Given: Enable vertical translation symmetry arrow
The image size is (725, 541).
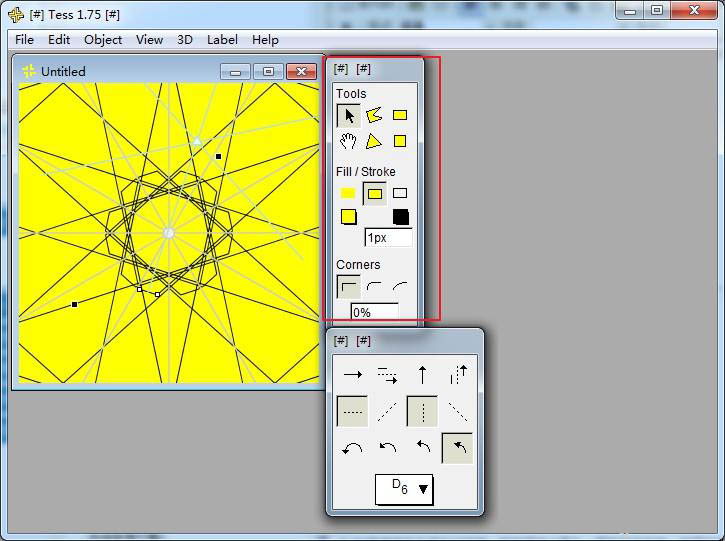Looking at the screenshot, I should [x=422, y=375].
